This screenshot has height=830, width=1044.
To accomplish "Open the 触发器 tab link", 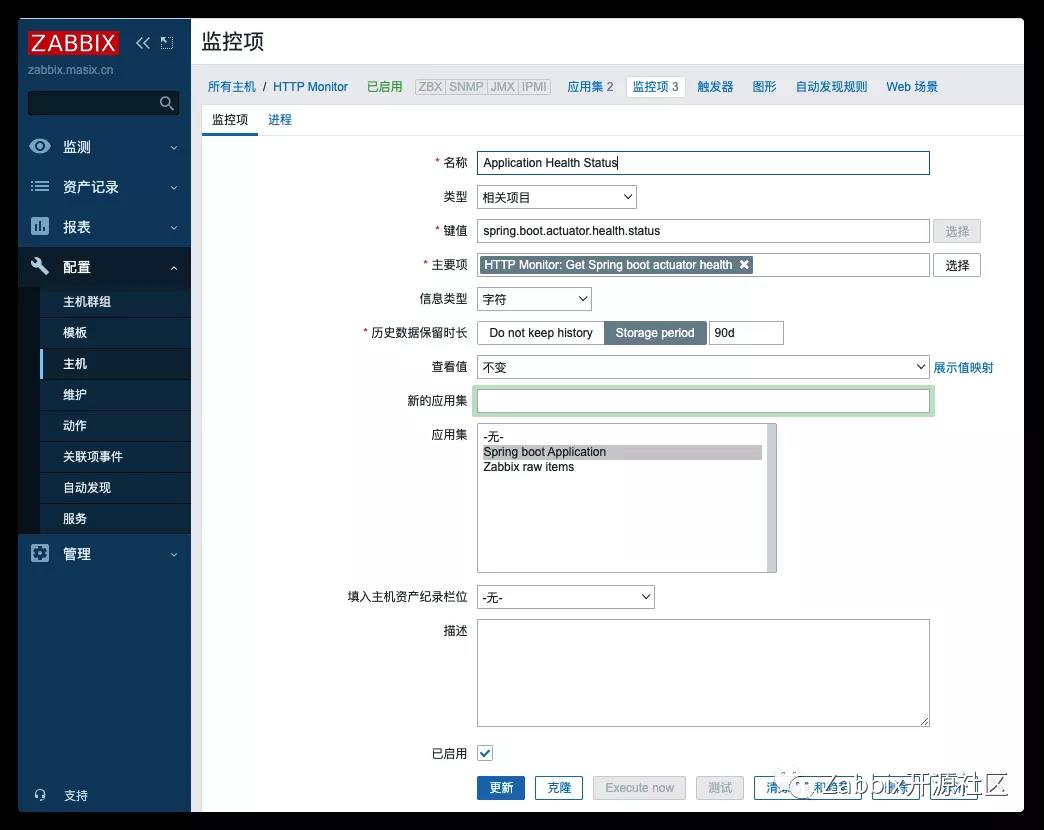I will point(715,87).
